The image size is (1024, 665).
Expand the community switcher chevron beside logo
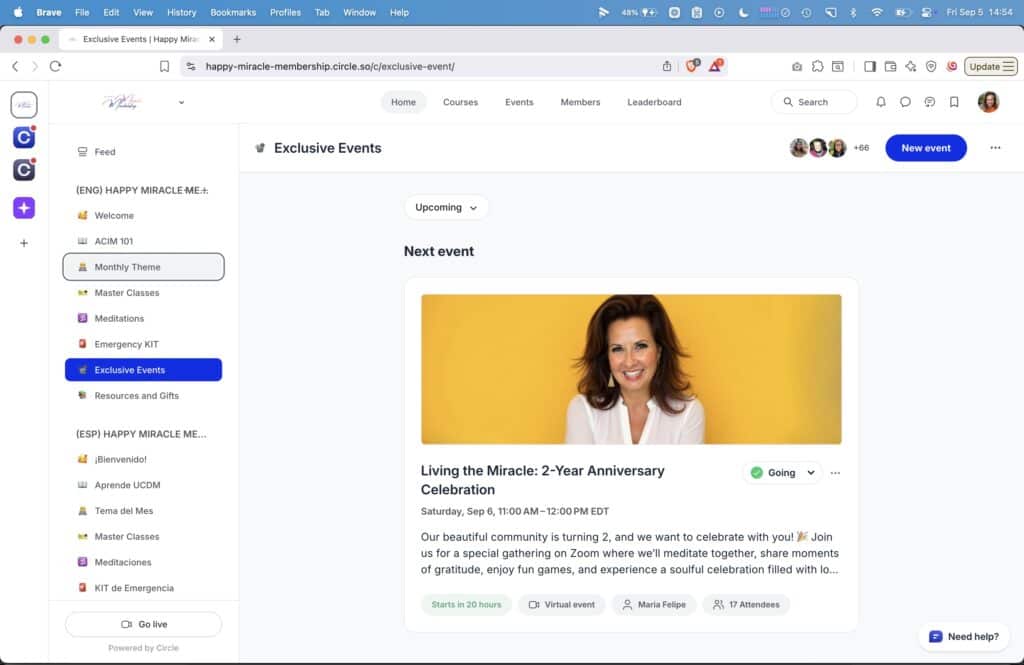181,102
